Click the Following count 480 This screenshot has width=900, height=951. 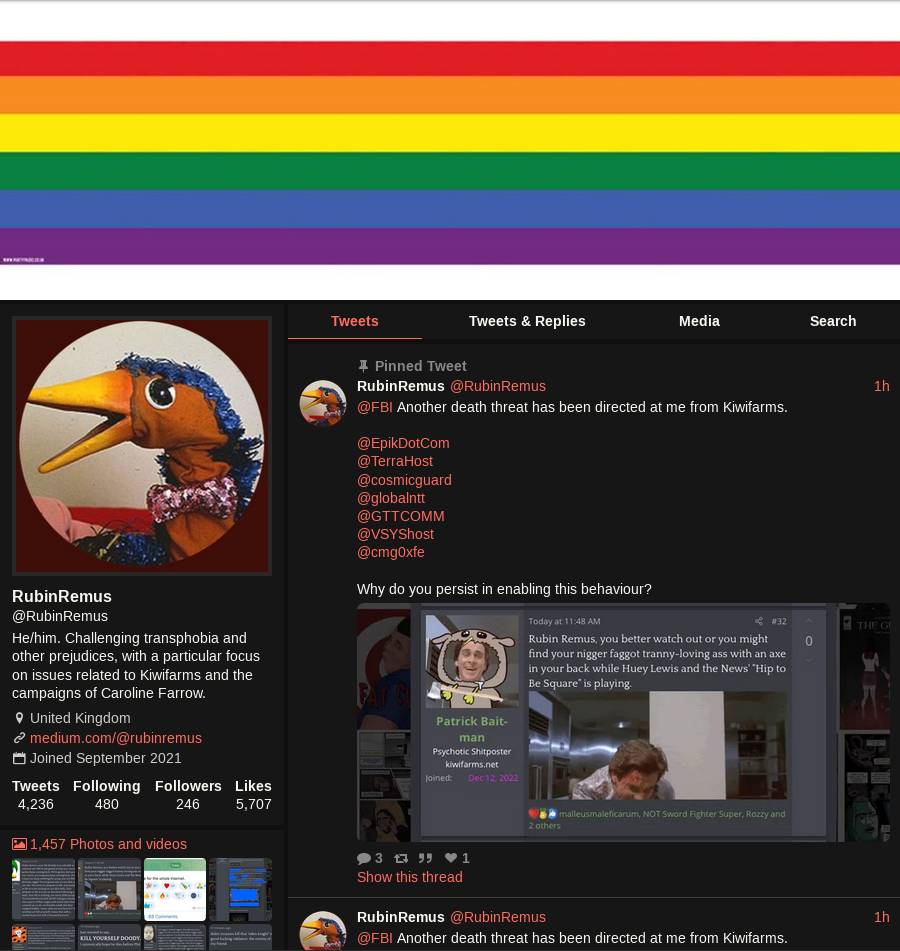click(107, 804)
